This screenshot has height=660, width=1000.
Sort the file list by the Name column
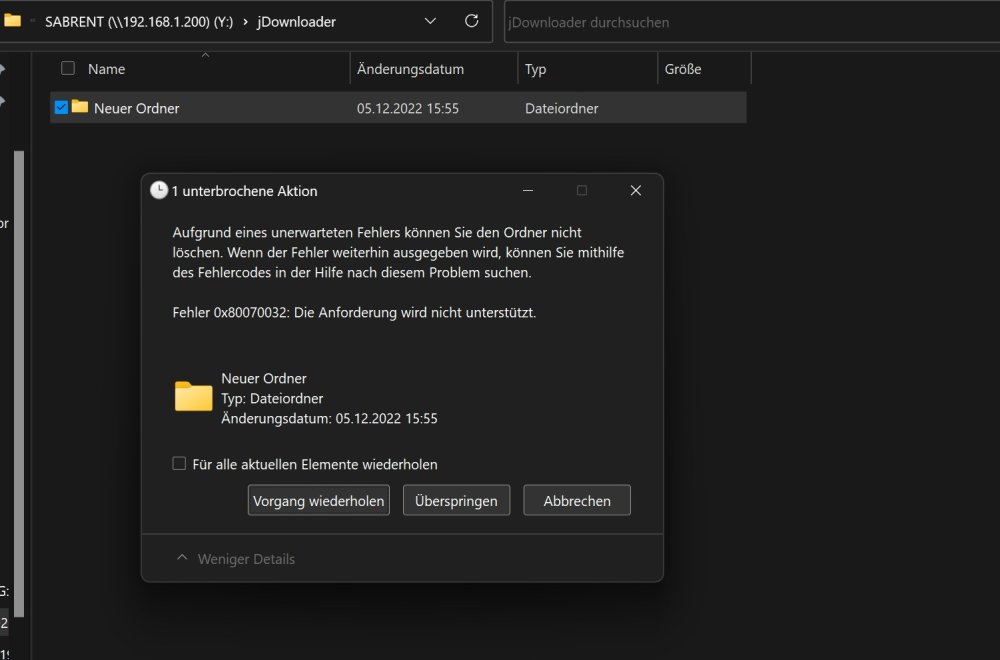pyautogui.click(x=107, y=69)
